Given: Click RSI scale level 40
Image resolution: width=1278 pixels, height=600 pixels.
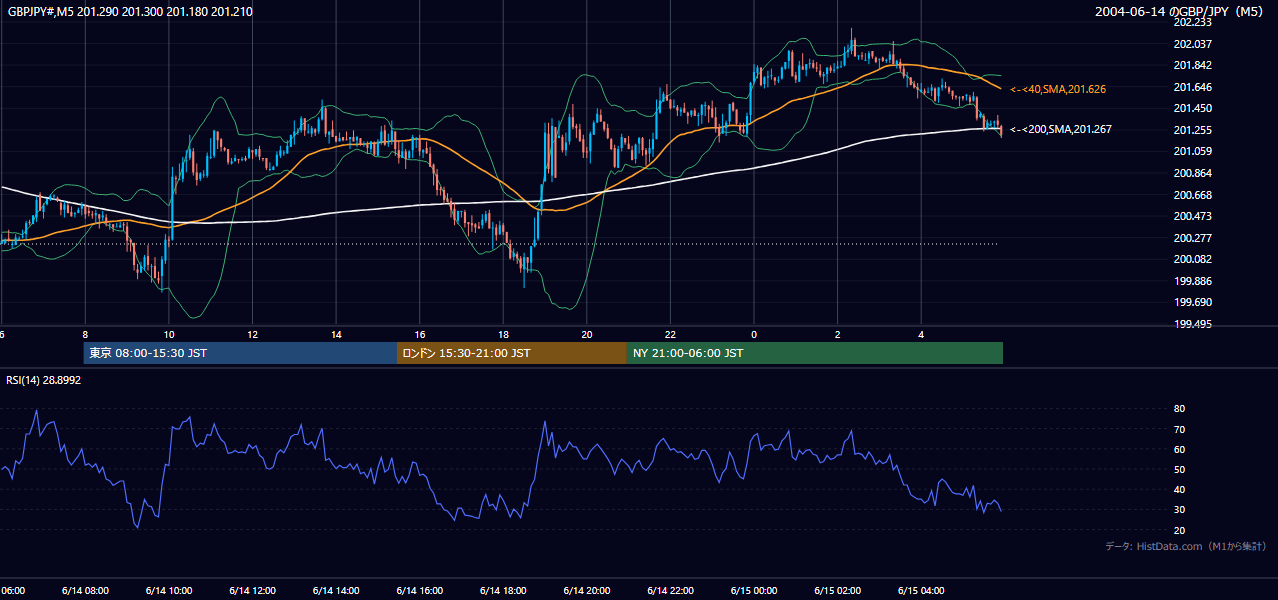Looking at the screenshot, I should coord(1179,489).
